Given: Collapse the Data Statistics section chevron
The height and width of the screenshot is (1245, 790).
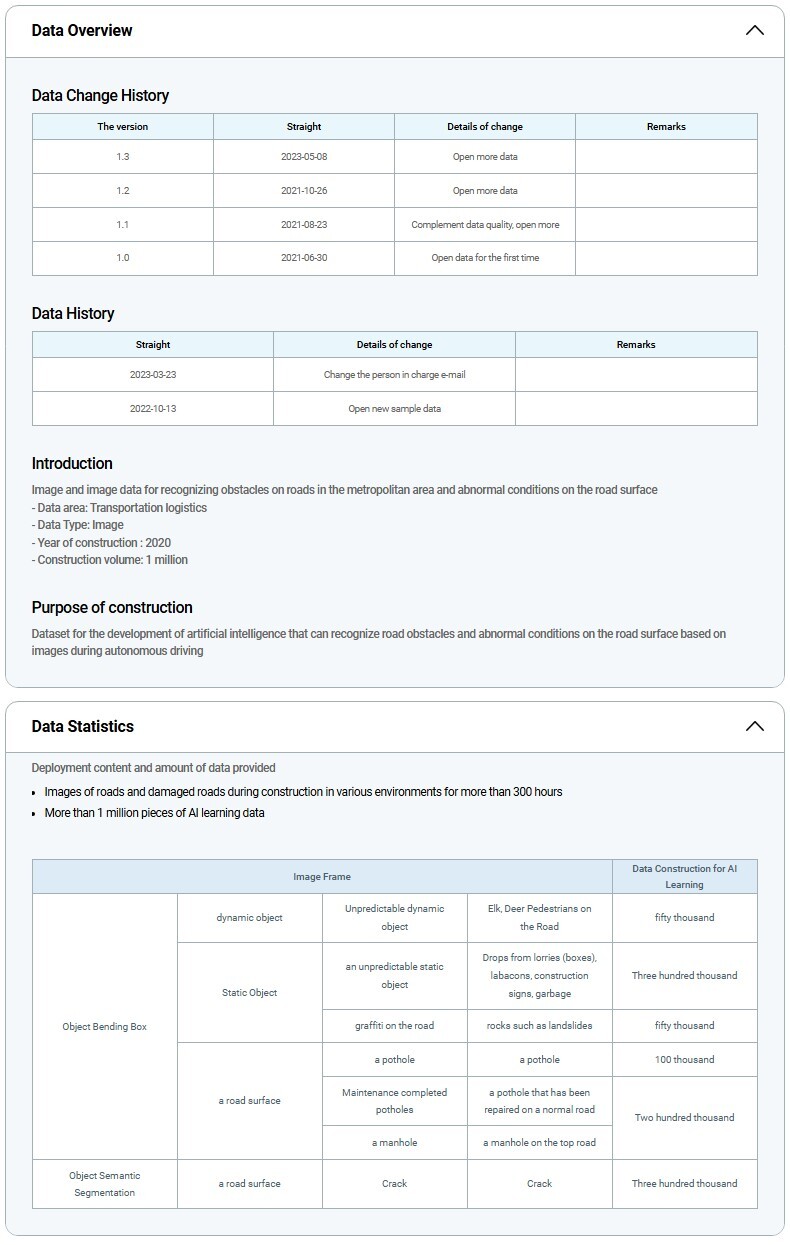Looking at the screenshot, I should [754, 726].
